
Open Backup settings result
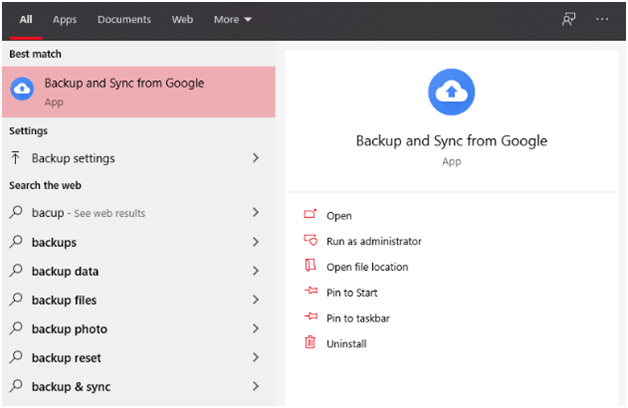[139, 158]
